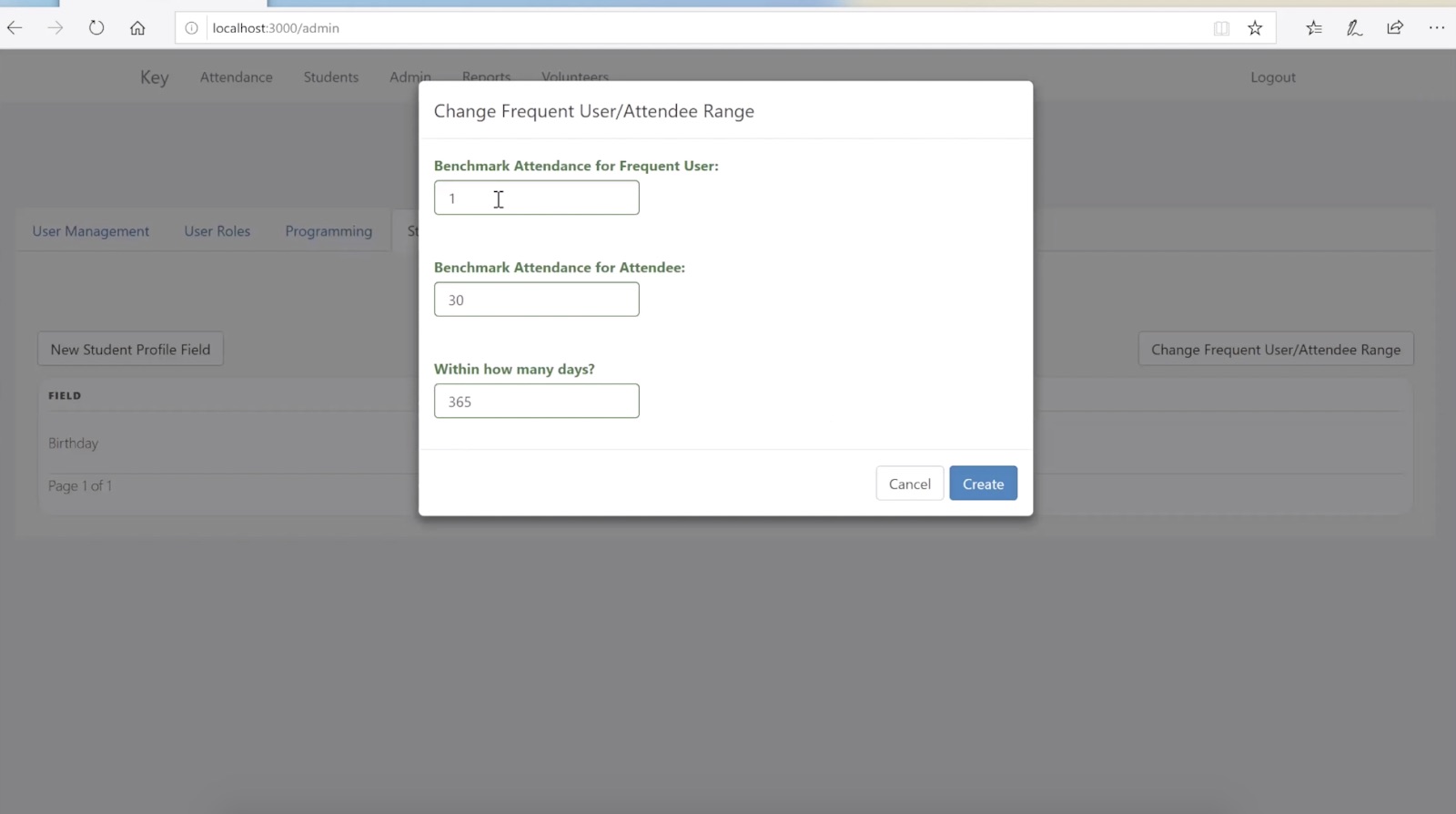Click the share page icon
The height and width of the screenshot is (814, 1456).
1395,28
